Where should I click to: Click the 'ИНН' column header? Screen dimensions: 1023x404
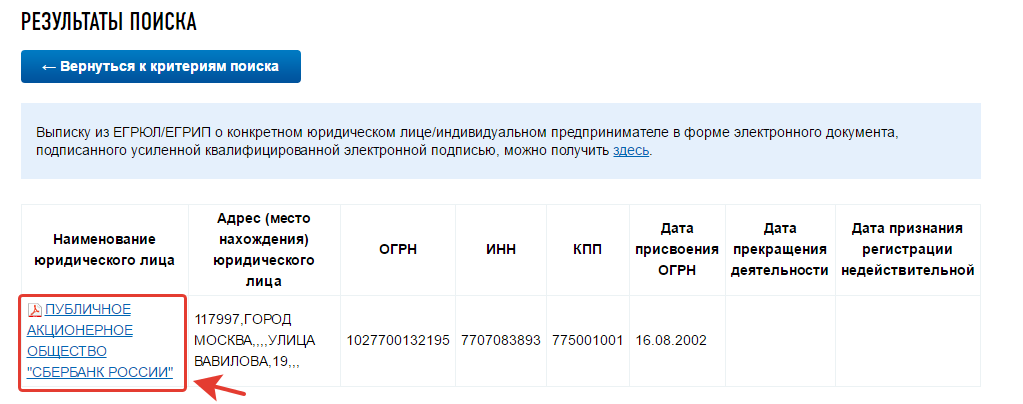click(x=501, y=250)
